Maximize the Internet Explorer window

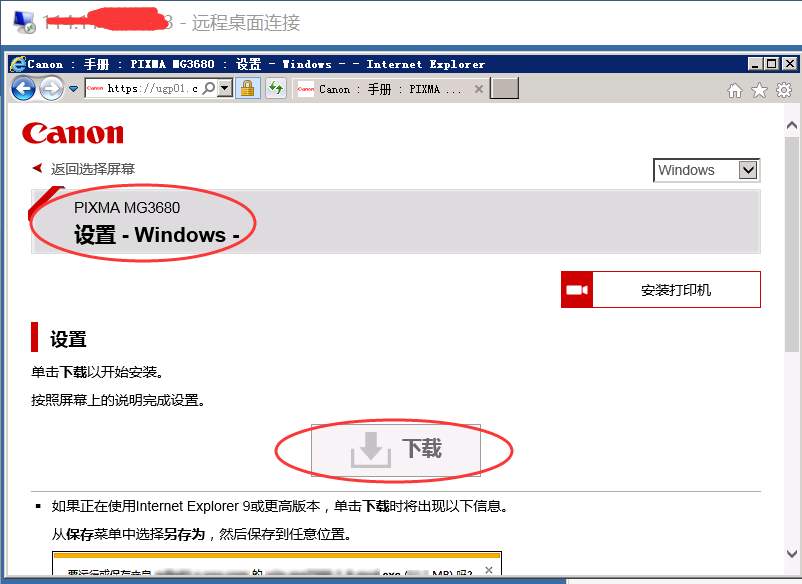tap(772, 64)
